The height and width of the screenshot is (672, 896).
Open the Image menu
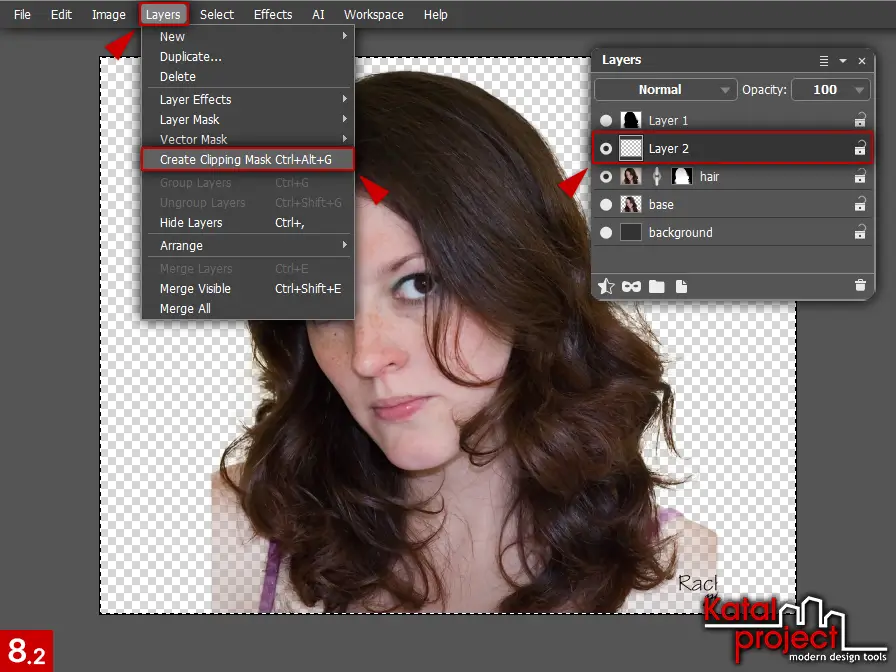[108, 14]
